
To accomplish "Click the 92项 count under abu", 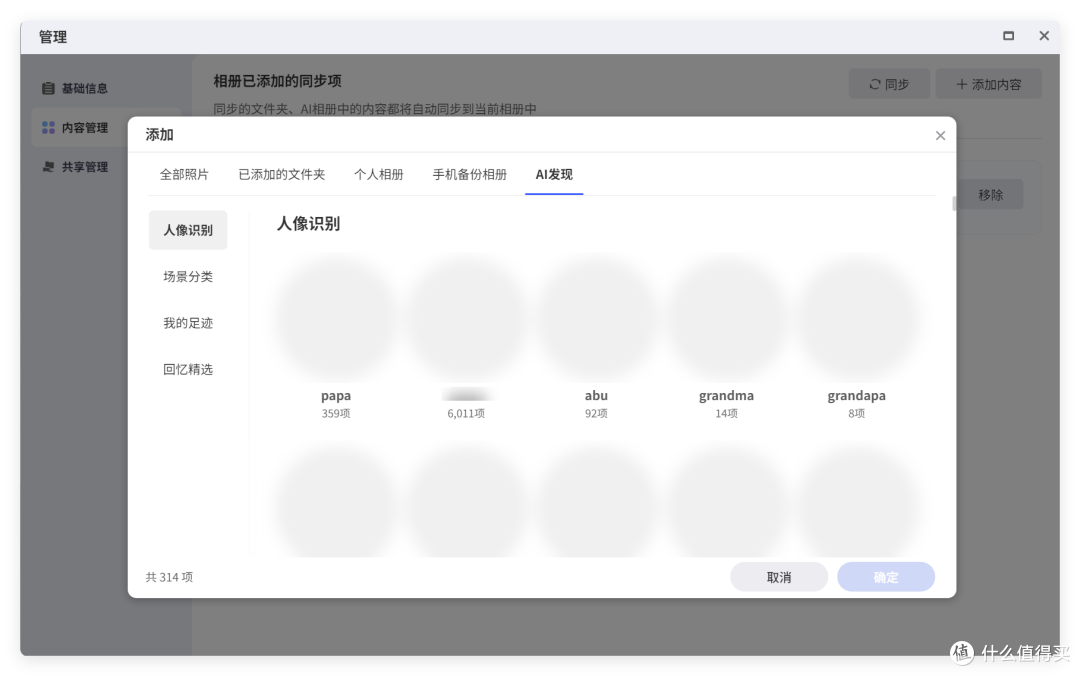I will (x=596, y=413).
